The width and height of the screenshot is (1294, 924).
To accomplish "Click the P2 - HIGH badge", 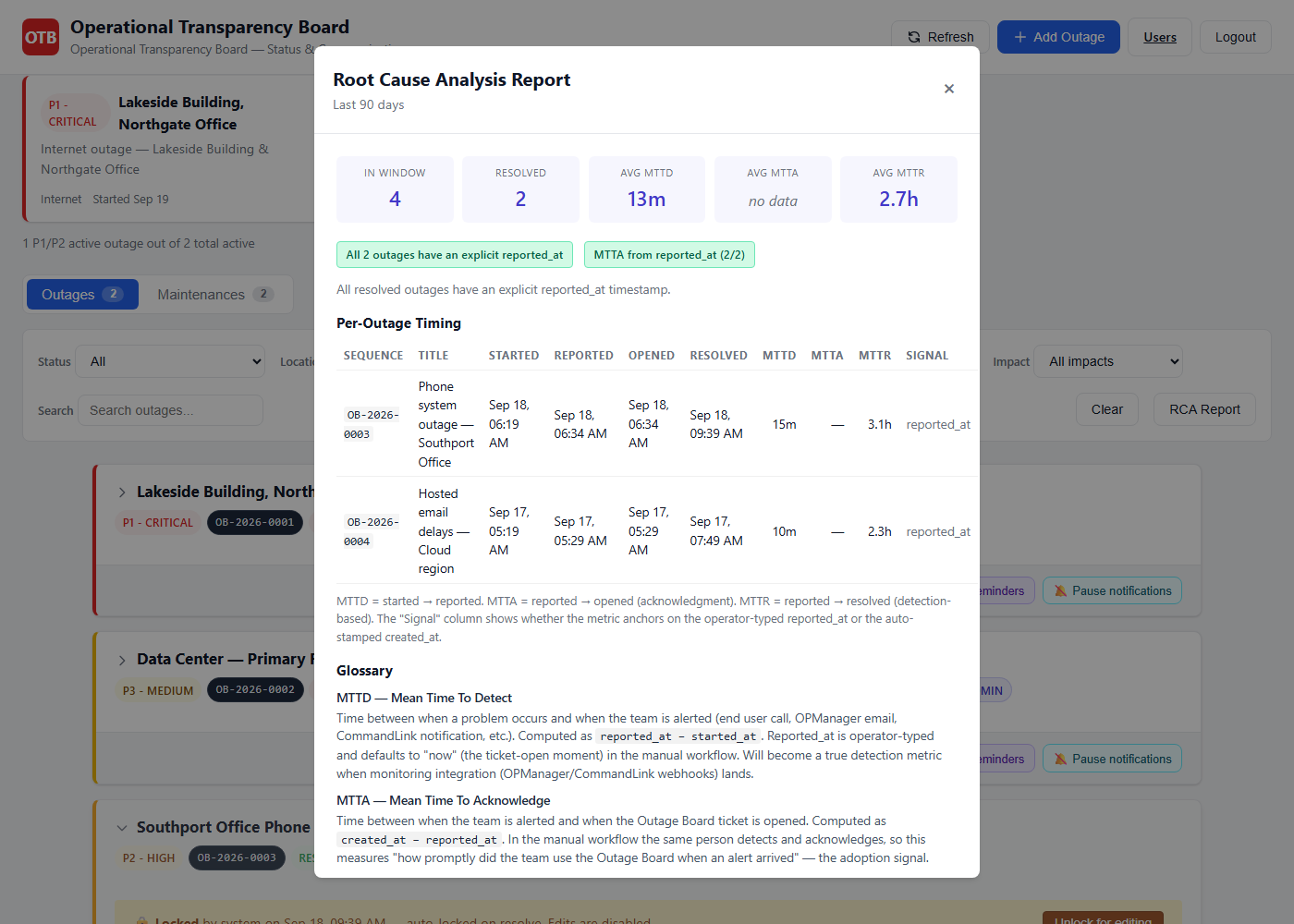I will tap(149, 857).
